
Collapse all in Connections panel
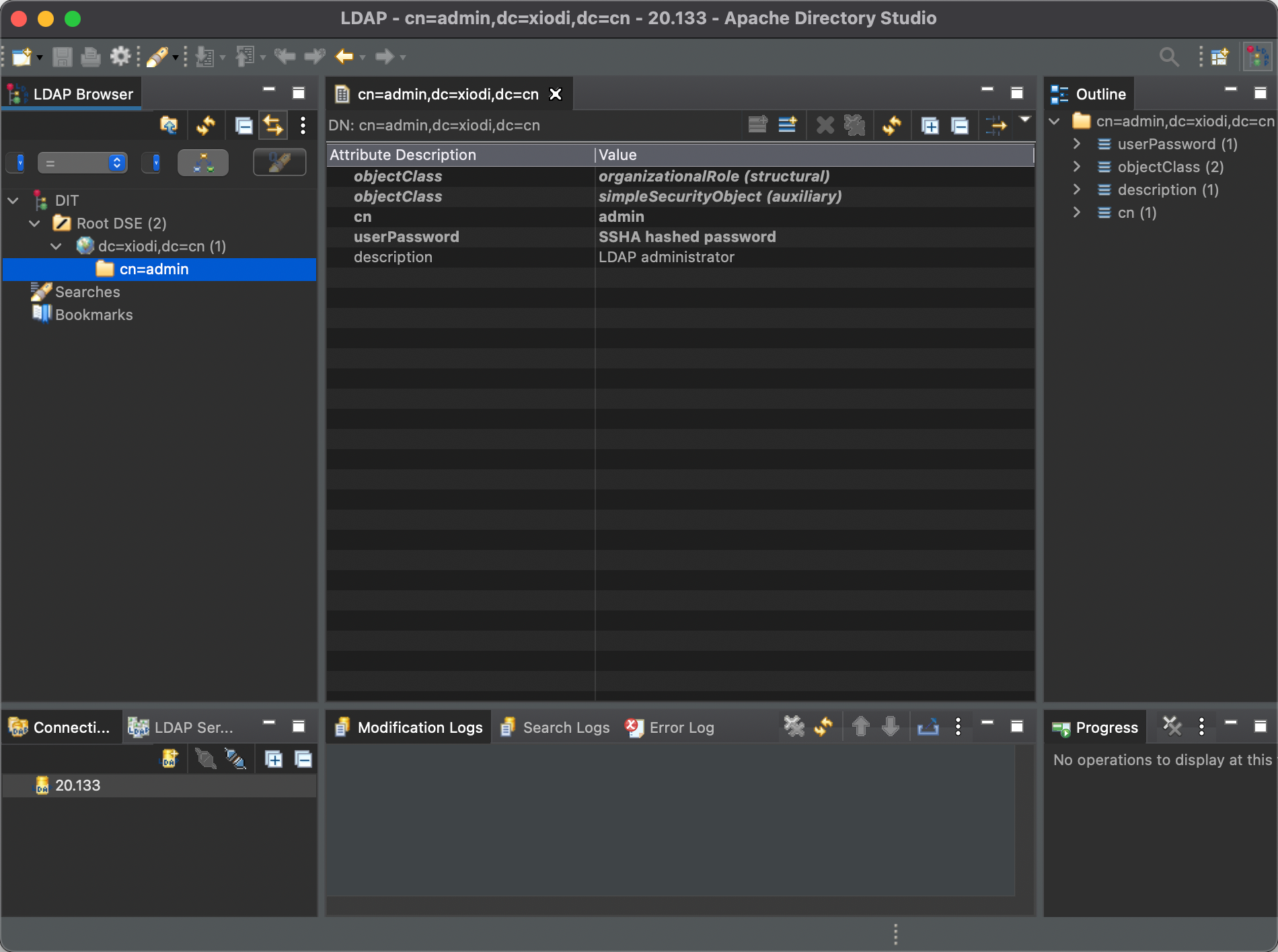(303, 759)
